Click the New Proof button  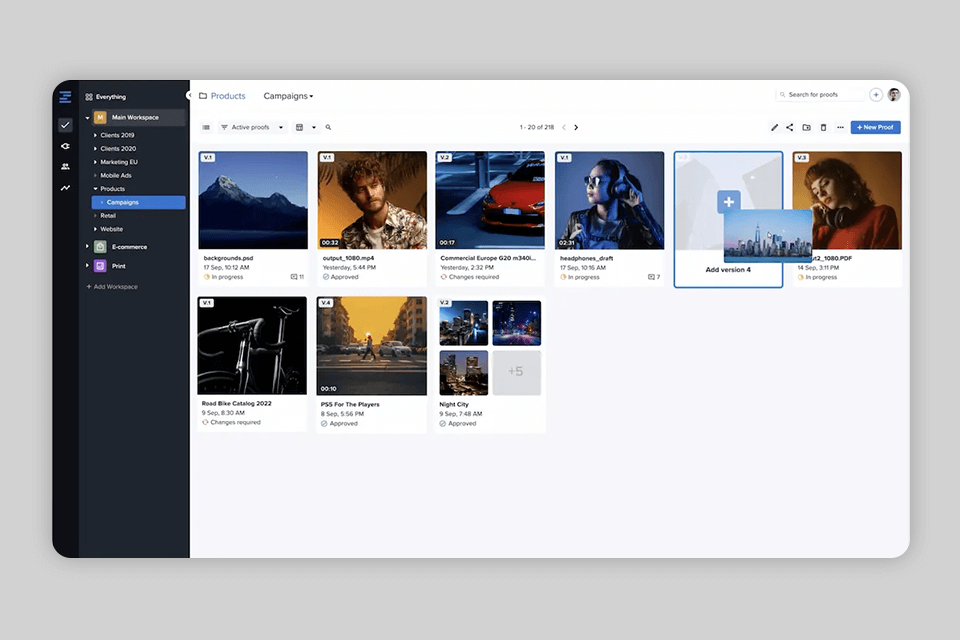(x=875, y=127)
